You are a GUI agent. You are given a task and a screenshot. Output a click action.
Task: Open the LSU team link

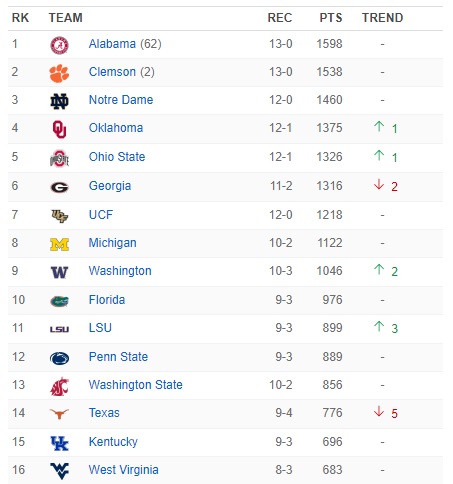100,328
